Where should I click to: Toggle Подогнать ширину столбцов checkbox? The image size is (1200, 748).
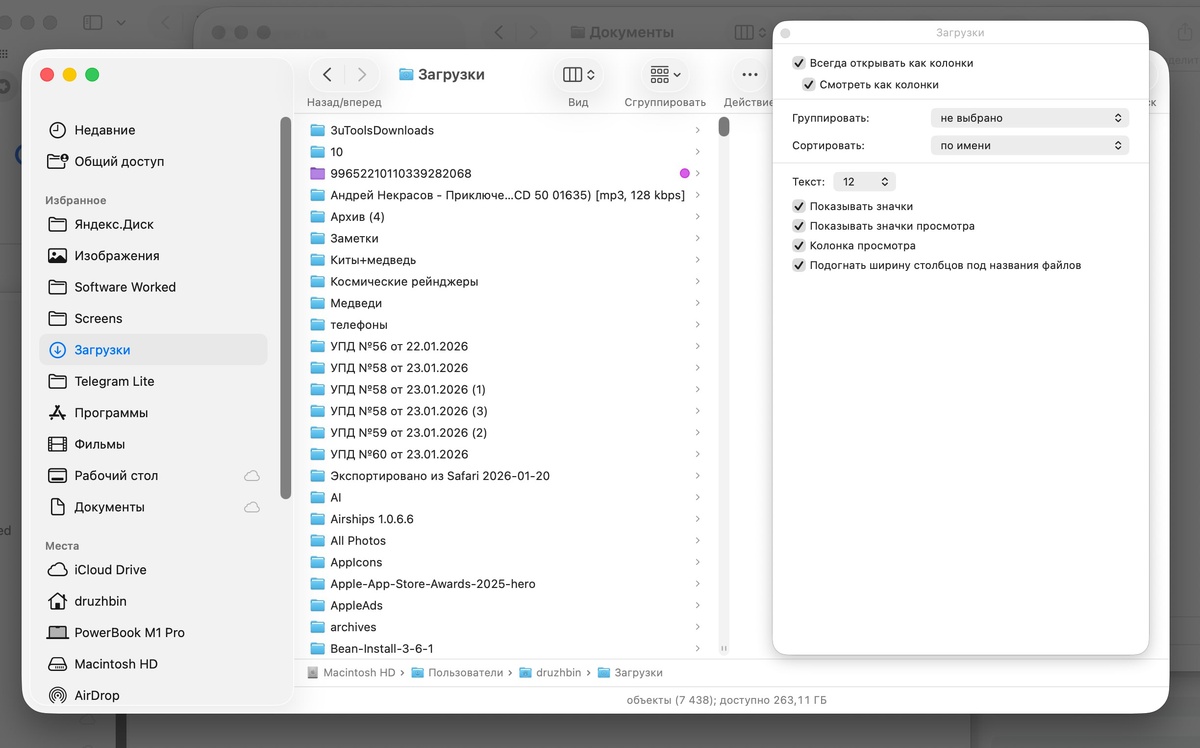(799, 265)
